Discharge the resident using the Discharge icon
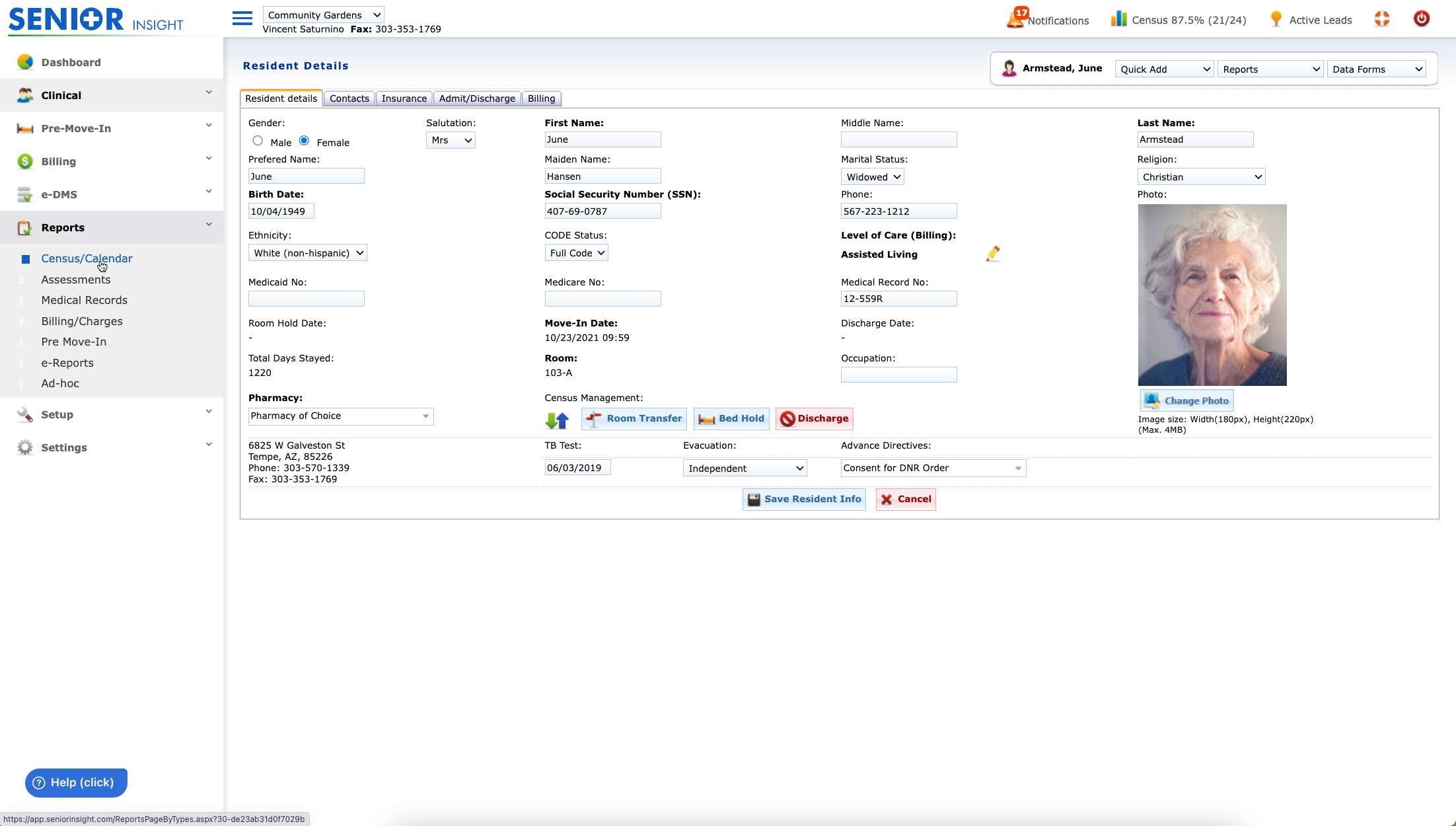Viewport: 1456px width, 826px height. [814, 418]
